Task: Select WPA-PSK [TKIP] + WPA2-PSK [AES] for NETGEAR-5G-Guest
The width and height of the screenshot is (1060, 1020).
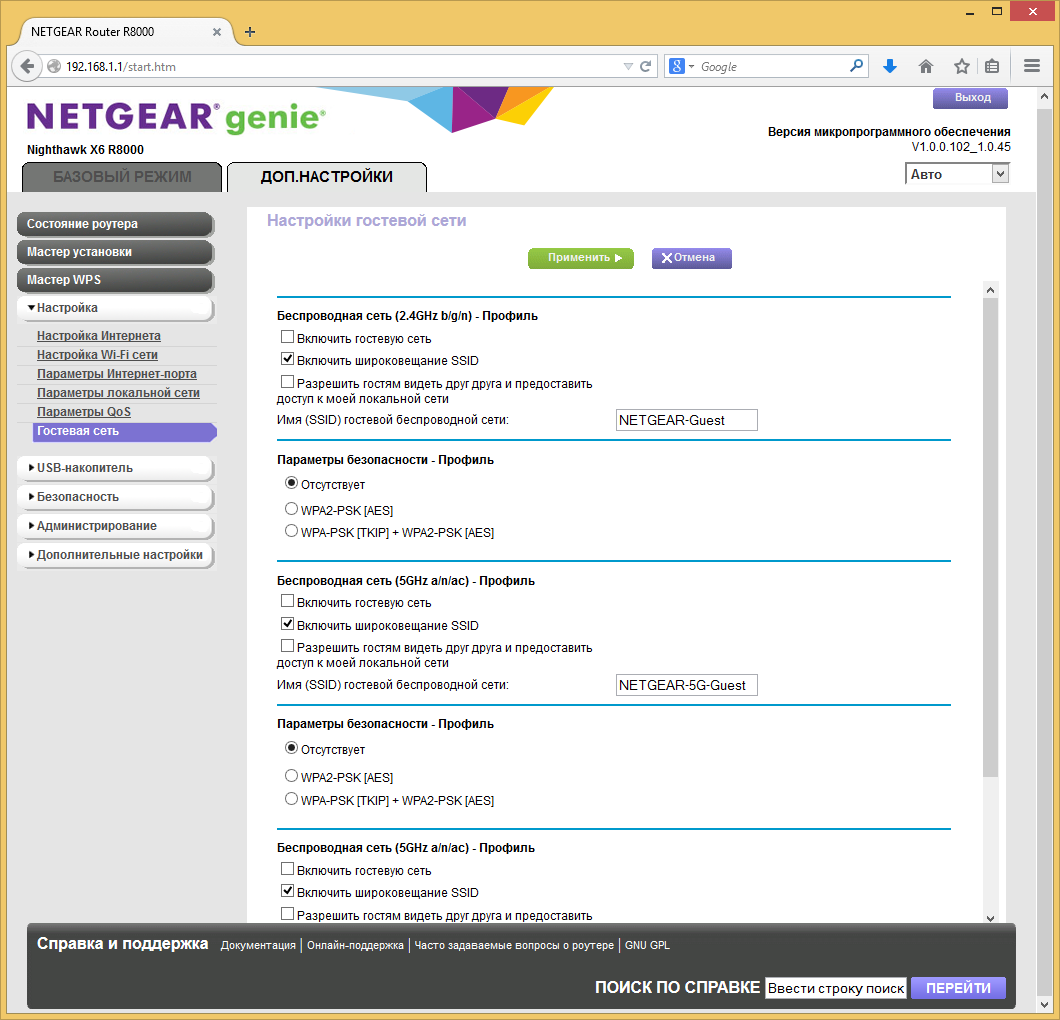Action: (x=291, y=798)
